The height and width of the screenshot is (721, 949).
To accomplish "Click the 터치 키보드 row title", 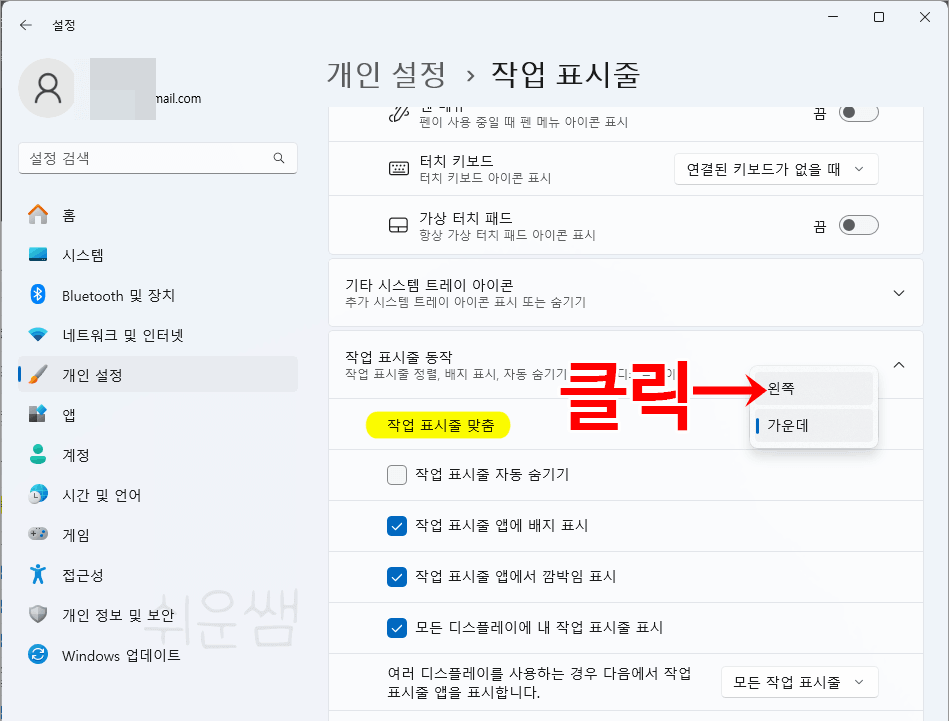I will point(456,161).
